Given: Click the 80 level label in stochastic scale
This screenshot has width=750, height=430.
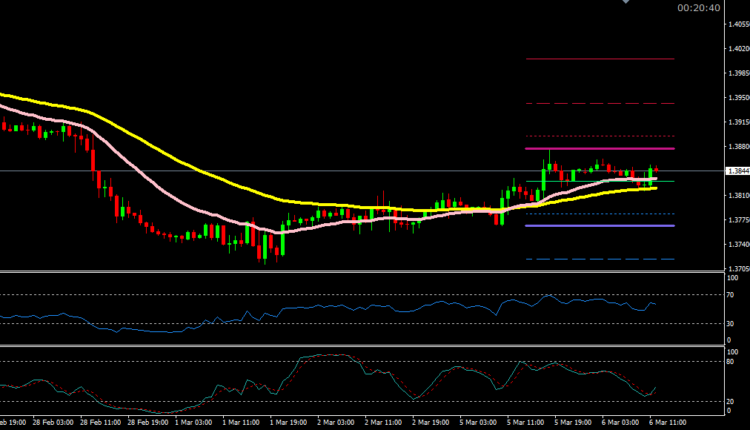Looking at the screenshot, I should point(731,362).
